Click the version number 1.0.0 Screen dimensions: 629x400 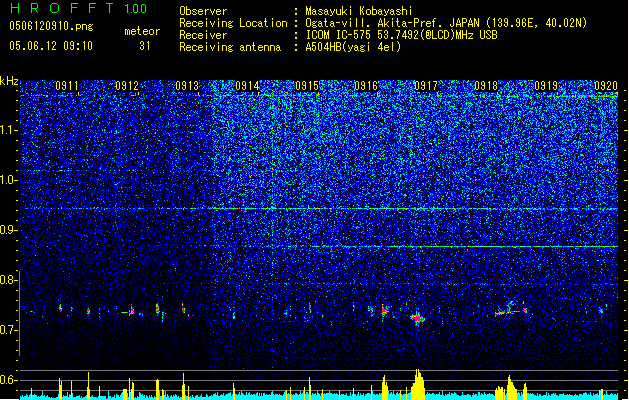[136, 9]
